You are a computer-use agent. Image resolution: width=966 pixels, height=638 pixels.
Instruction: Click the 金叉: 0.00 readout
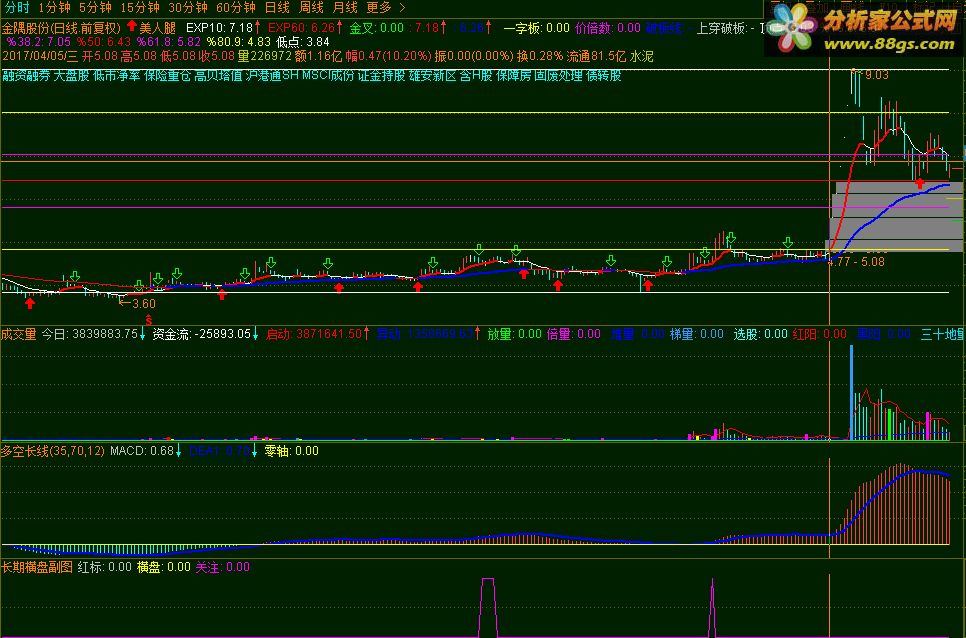(x=376, y=28)
